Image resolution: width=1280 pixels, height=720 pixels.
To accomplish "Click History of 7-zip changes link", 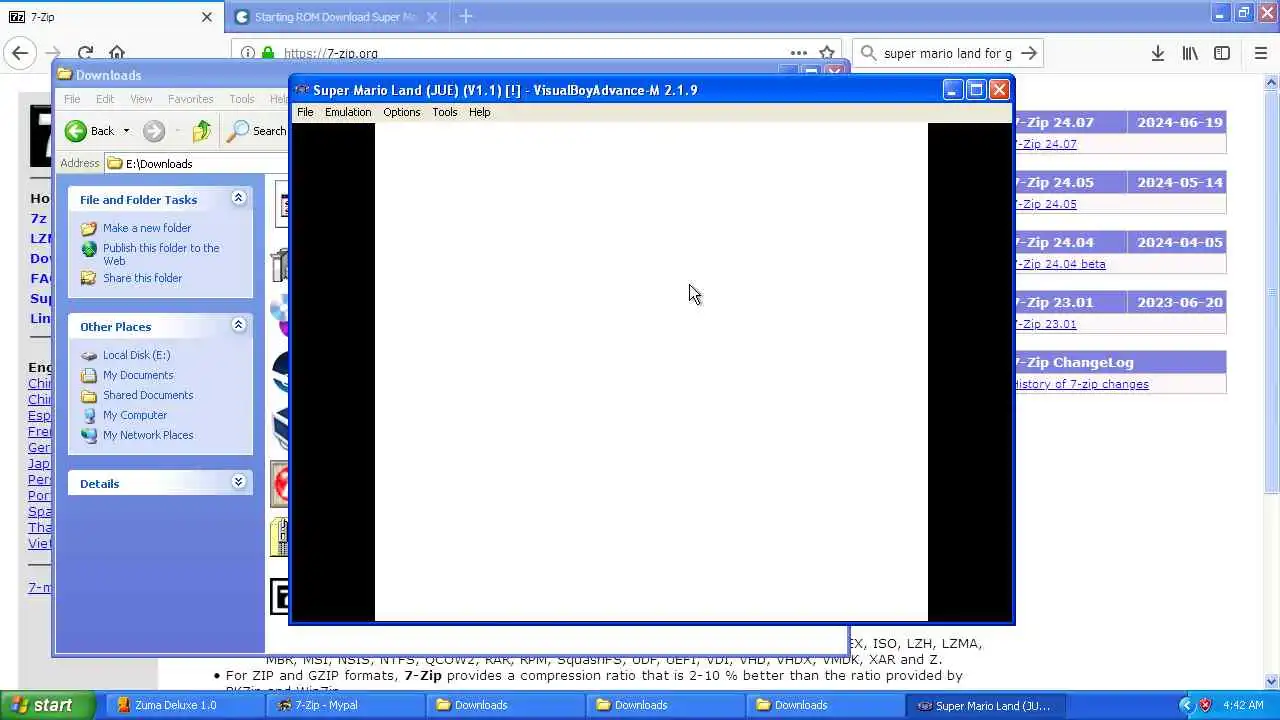I will (x=1081, y=384).
